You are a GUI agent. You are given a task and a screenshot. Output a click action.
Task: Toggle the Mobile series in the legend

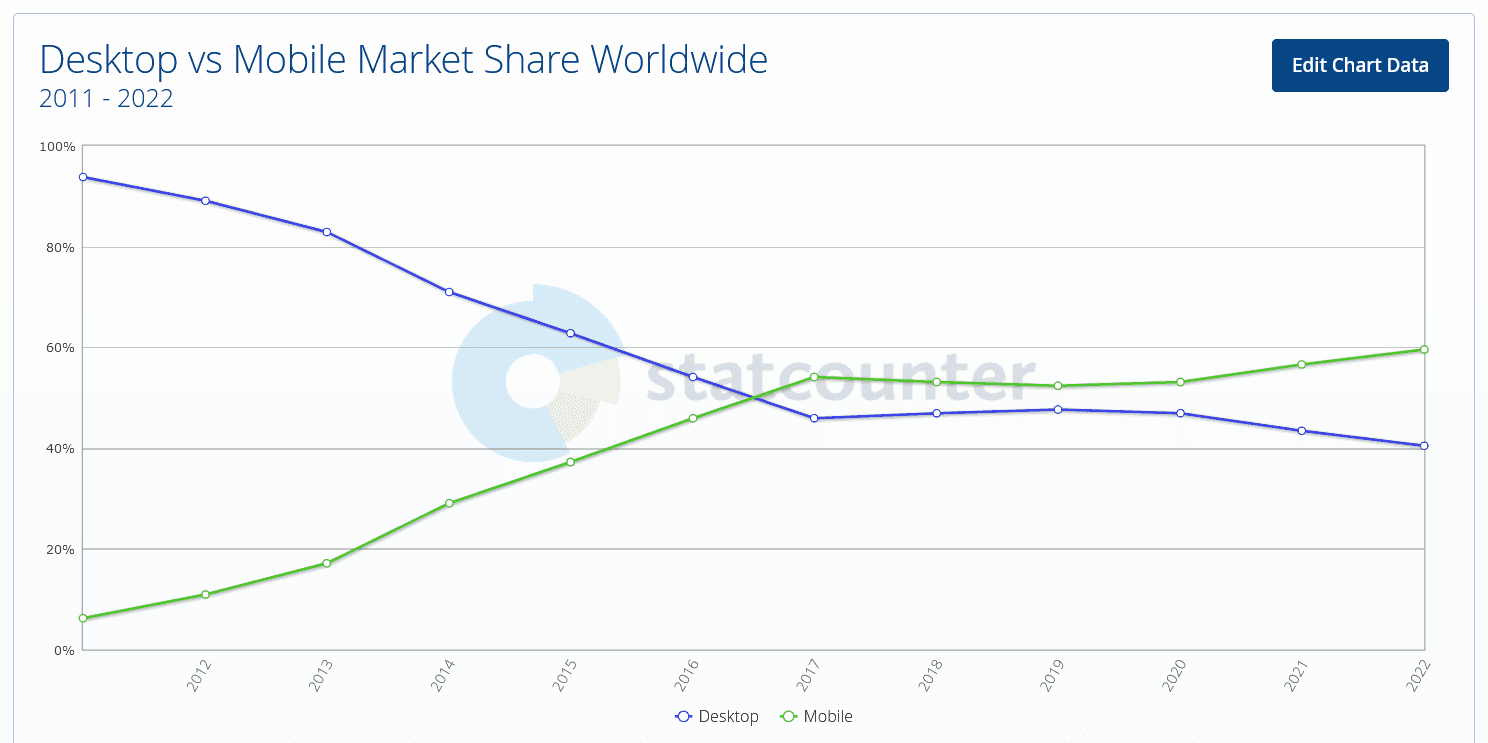[x=816, y=717]
